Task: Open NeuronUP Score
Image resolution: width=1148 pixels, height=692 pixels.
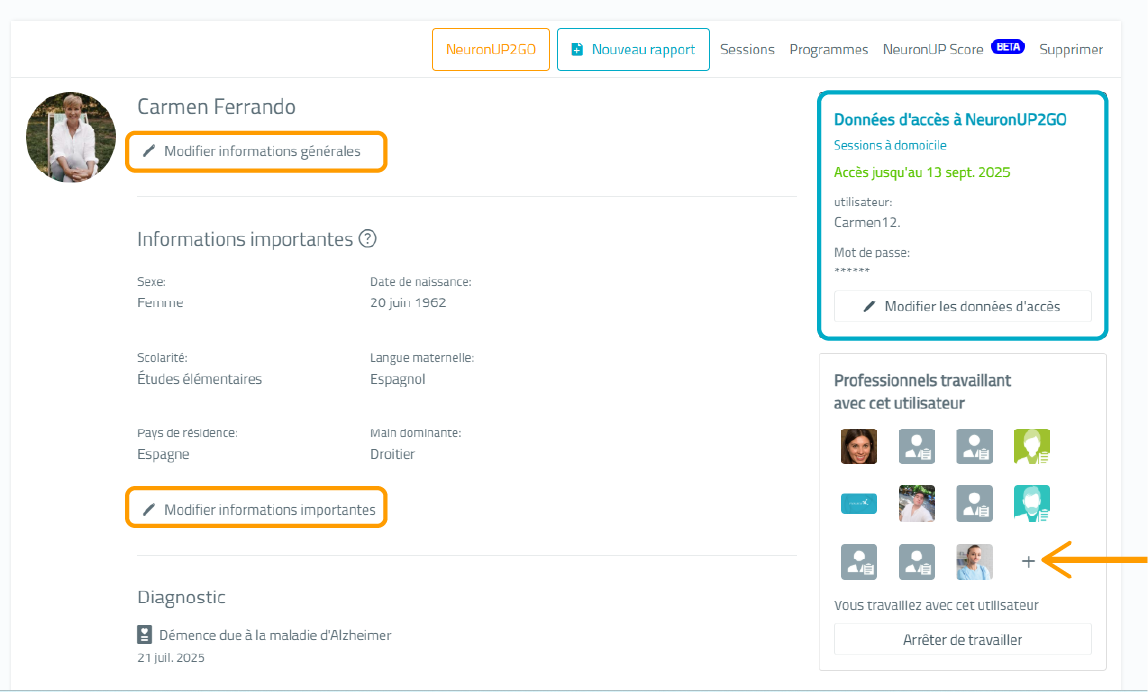Action: [x=933, y=50]
